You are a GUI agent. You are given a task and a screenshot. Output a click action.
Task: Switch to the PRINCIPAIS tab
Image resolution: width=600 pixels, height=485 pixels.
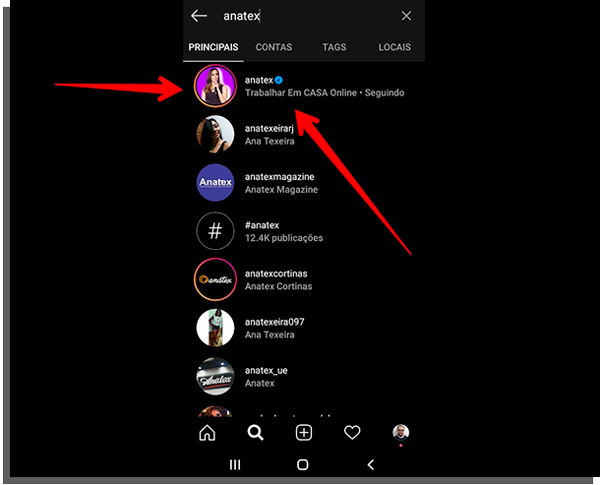tap(213, 47)
